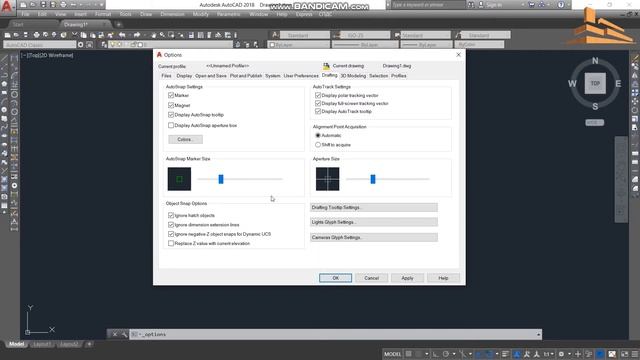This screenshot has height=360, width=640.
Task: Uncheck the Magnet checkbox
Action: pyautogui.click(x=171, y=105)
